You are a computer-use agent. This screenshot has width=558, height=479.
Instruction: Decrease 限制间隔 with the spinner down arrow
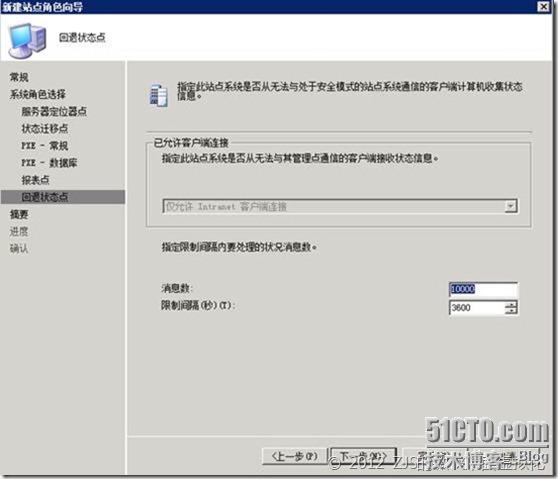coord(511,311)
